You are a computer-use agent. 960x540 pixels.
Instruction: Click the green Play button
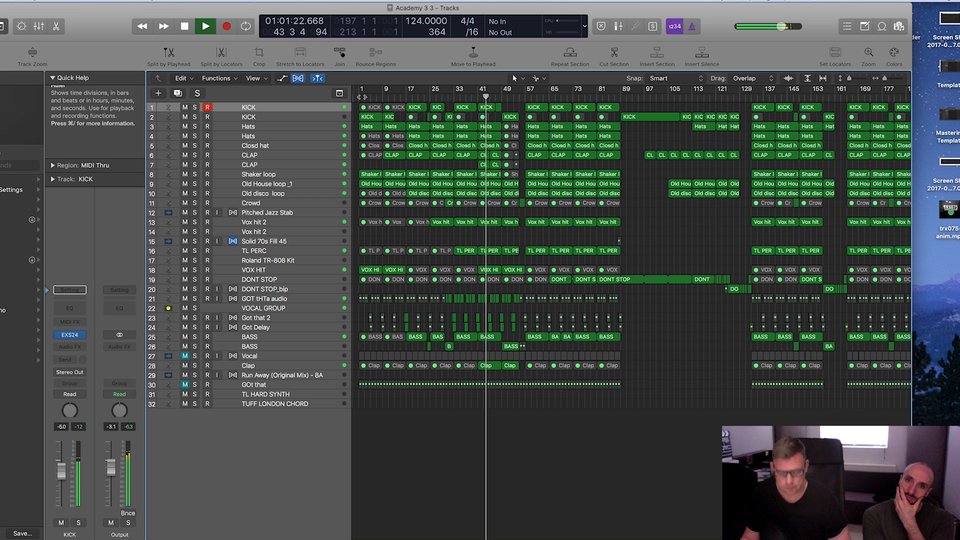[205, 26]
